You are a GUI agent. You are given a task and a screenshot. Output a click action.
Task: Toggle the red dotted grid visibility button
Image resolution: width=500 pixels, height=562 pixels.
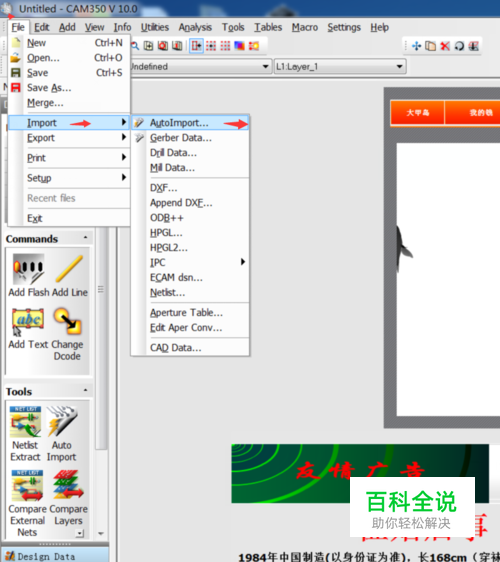tap(225, 46)
